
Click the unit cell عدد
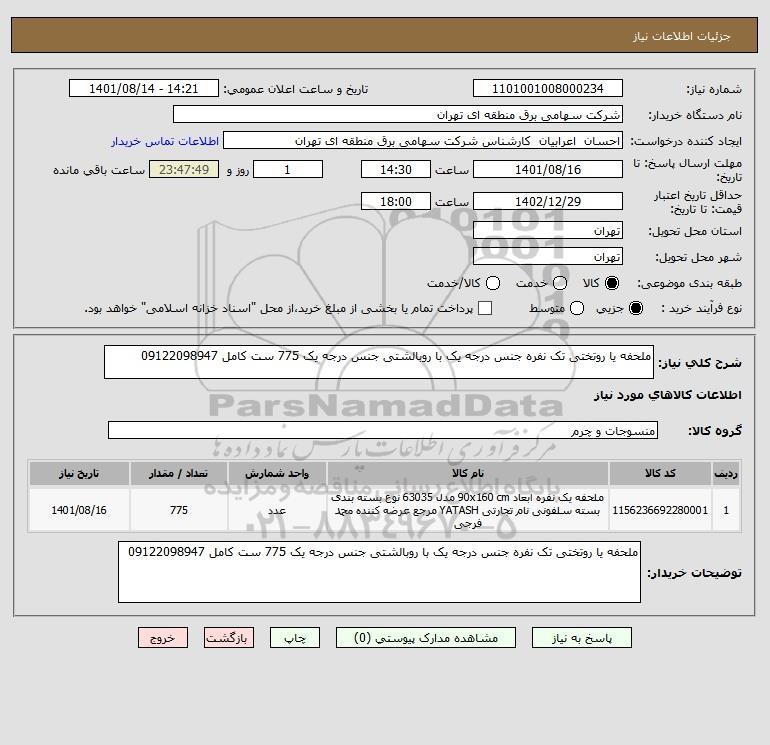coord(277,510)
